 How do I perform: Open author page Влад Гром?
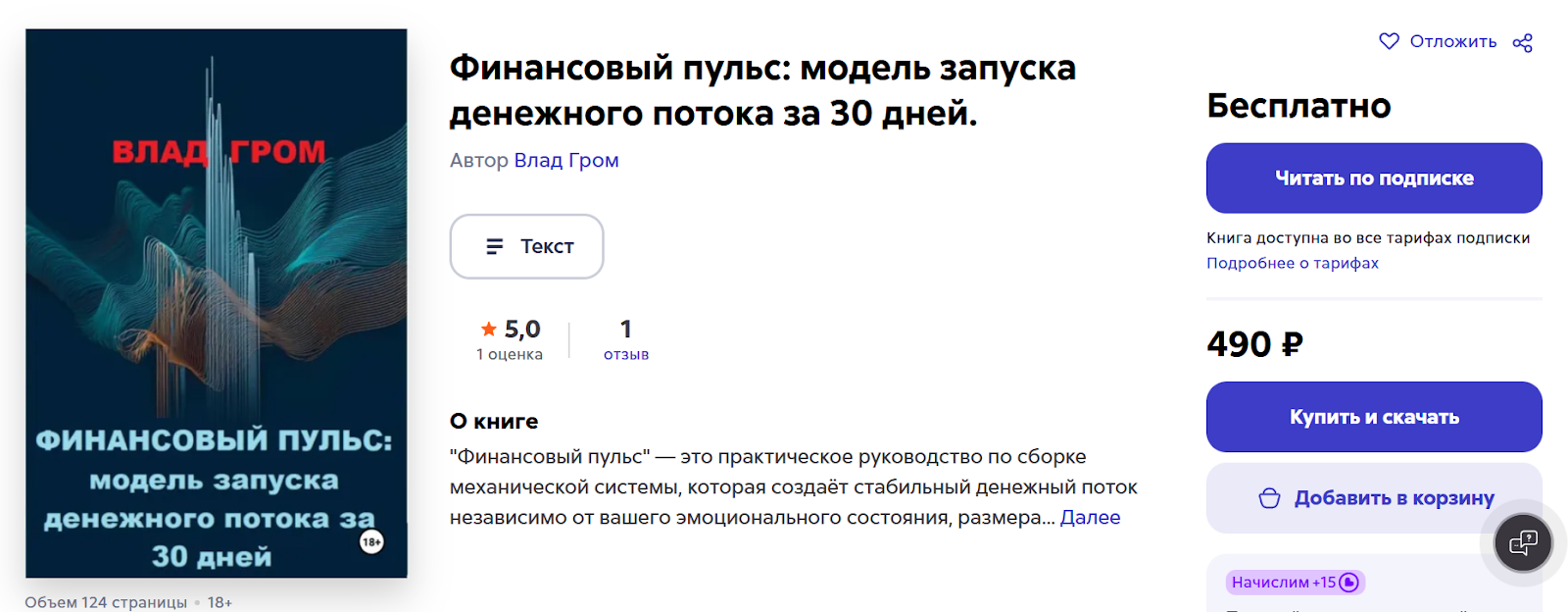pyautogui.click(x=566, y=160)
